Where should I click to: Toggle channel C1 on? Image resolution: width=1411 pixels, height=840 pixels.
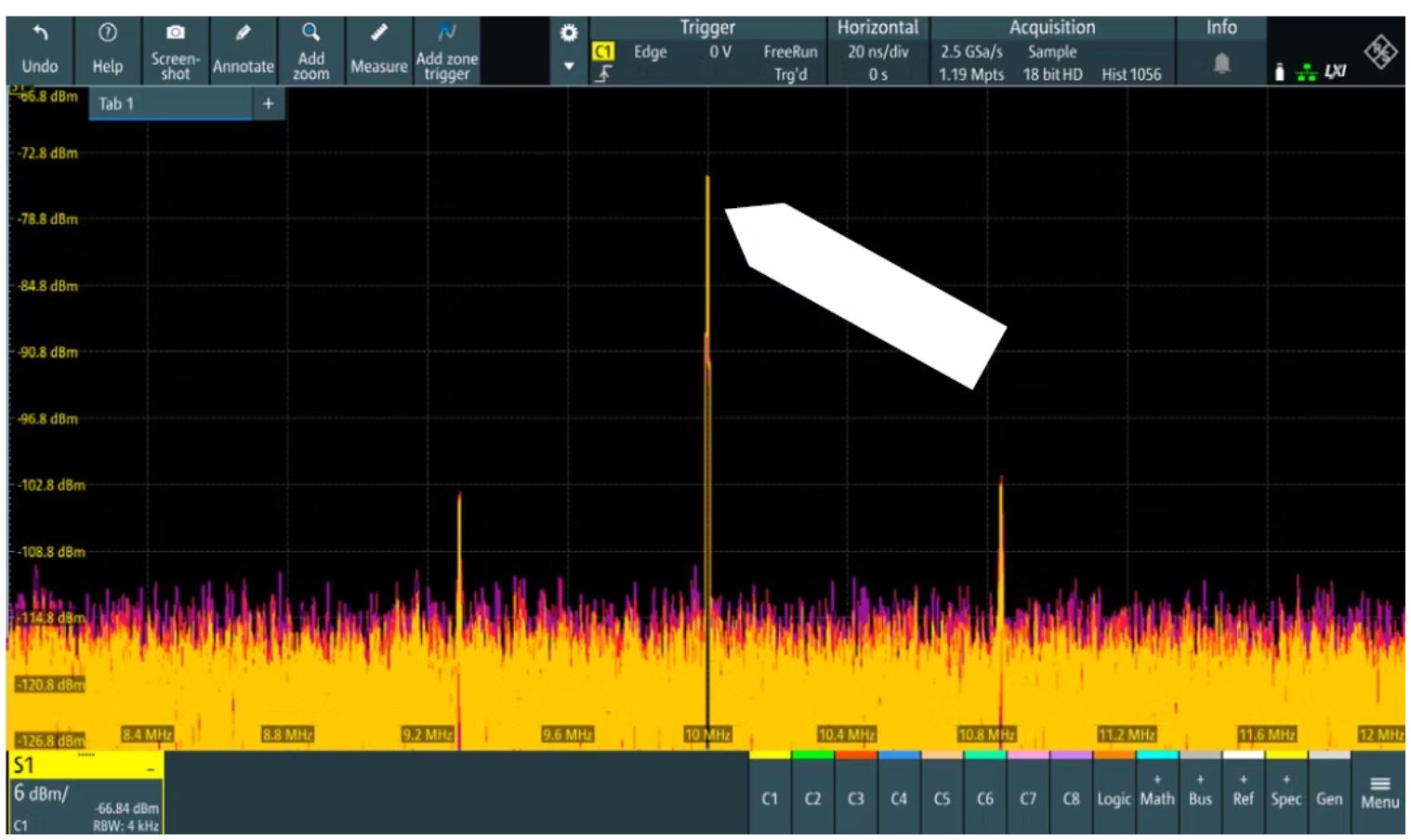pos(770,797)
